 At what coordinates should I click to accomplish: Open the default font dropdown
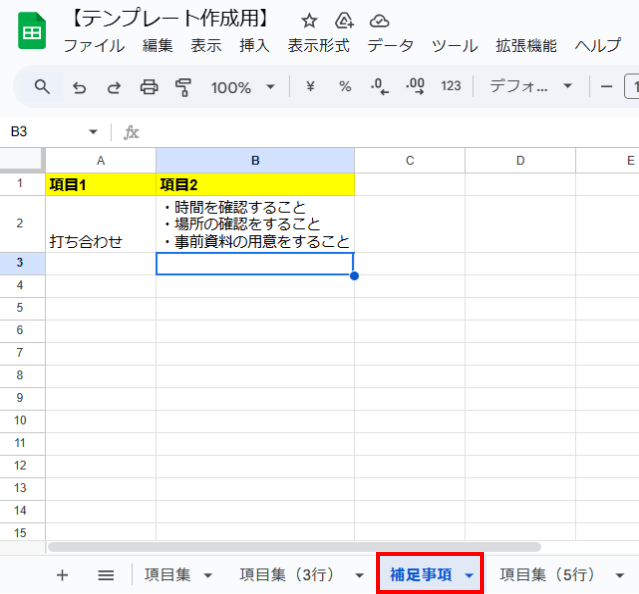[530, 87]
